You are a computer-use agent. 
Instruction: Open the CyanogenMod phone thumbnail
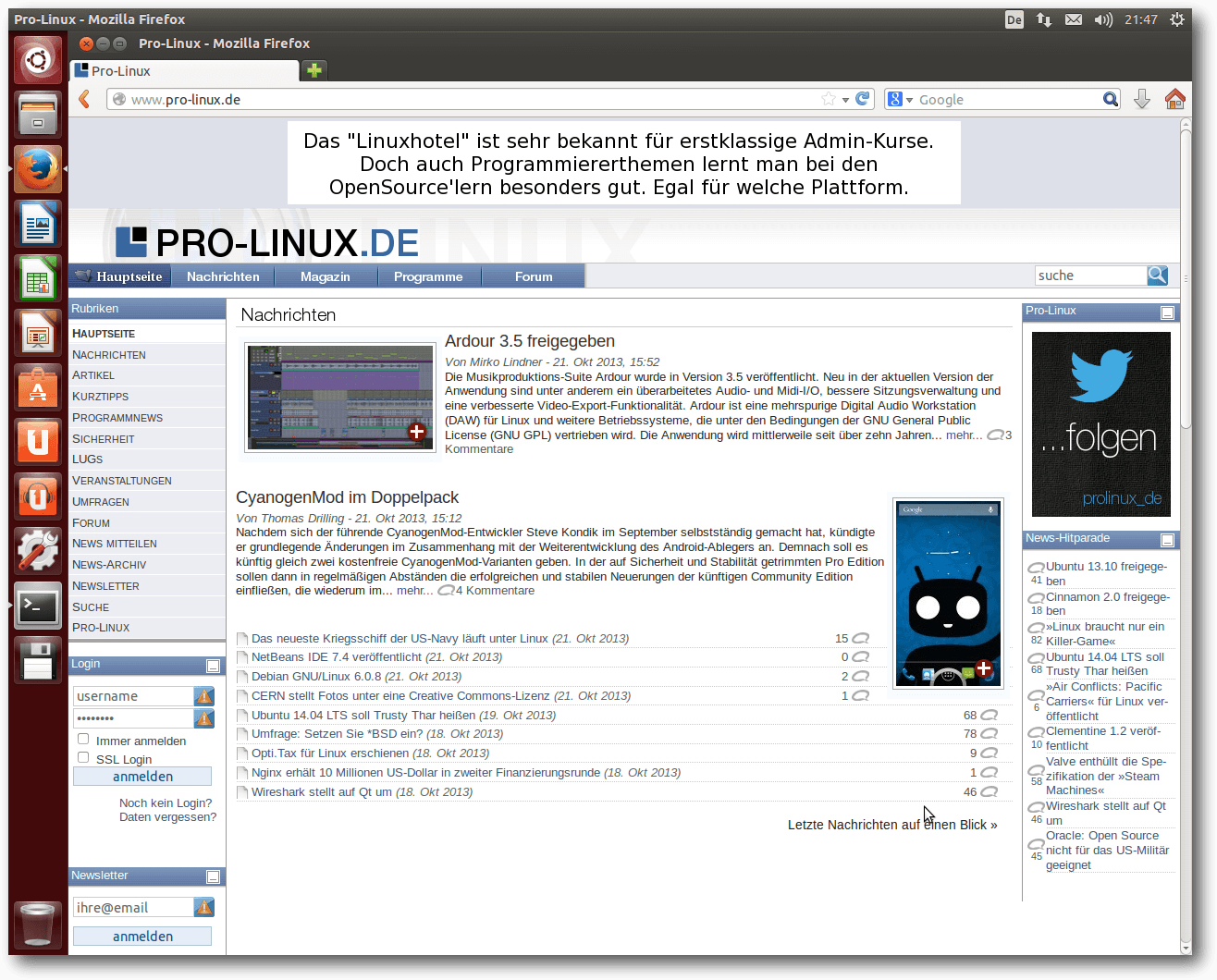pyautogui.click(x=948, y=594)
